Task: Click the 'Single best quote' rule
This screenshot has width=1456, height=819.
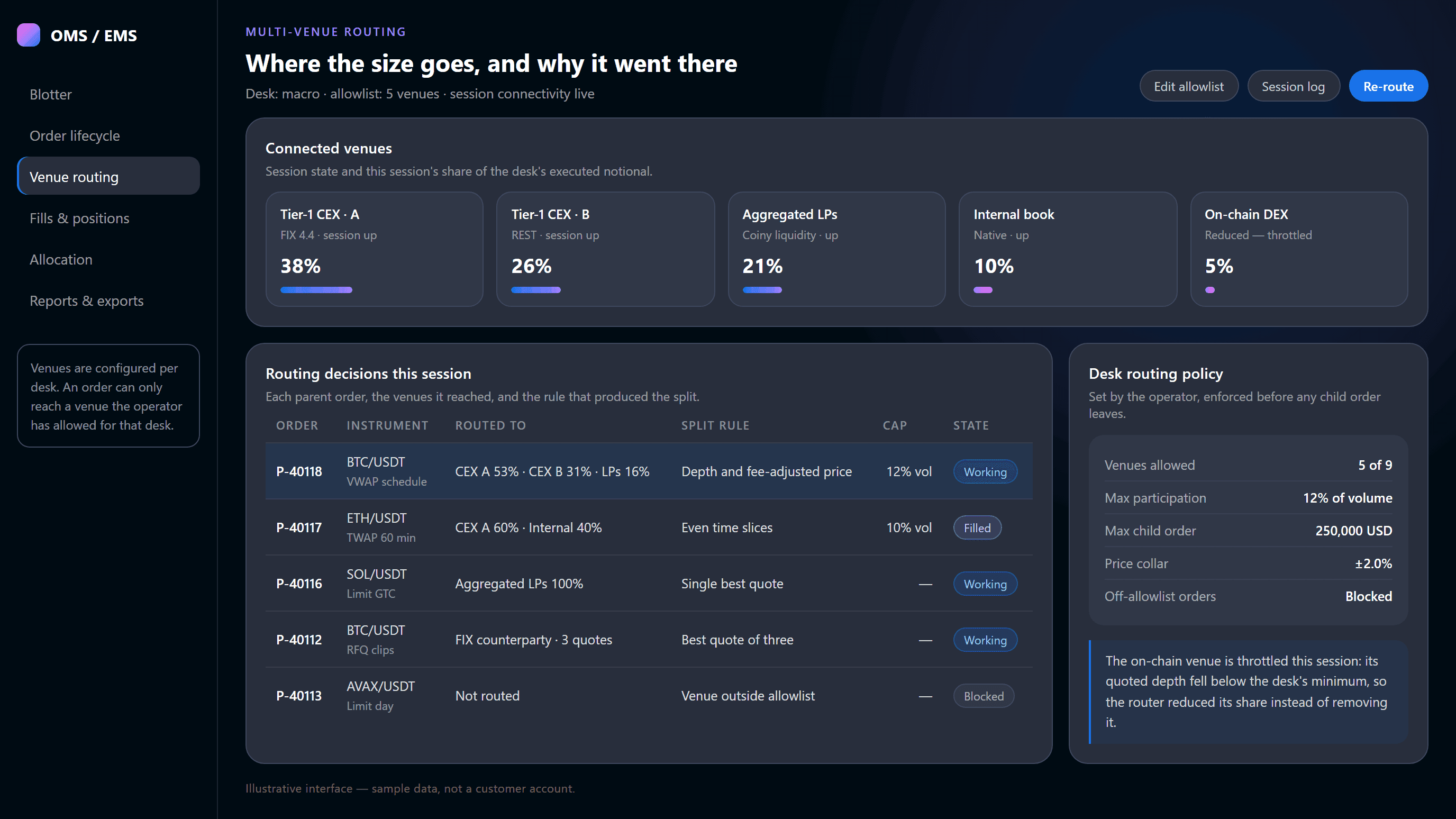Action: click(x=732, y=584)
